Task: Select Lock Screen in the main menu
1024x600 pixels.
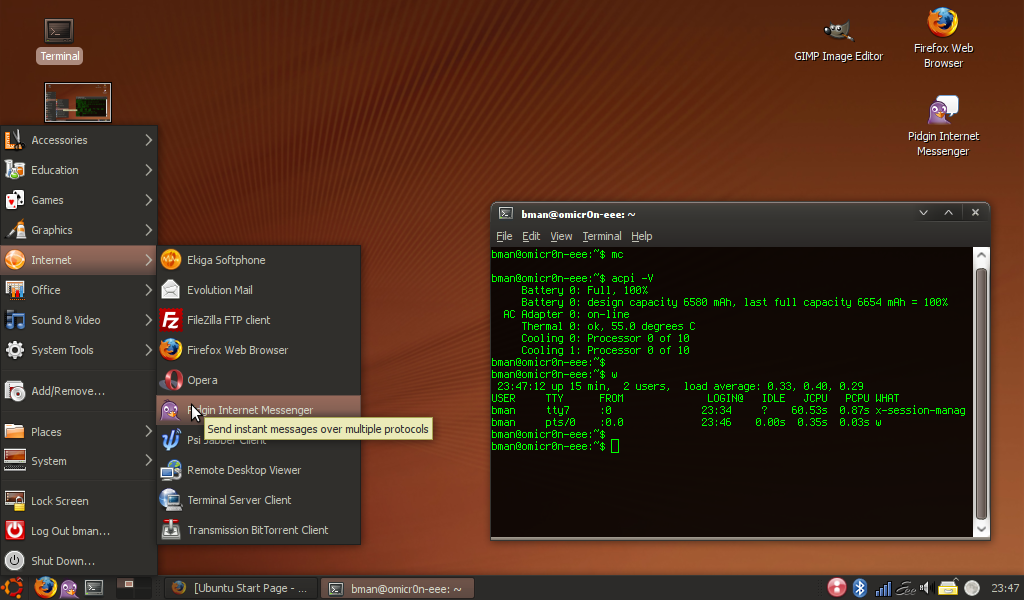Action: click(78, 501)
